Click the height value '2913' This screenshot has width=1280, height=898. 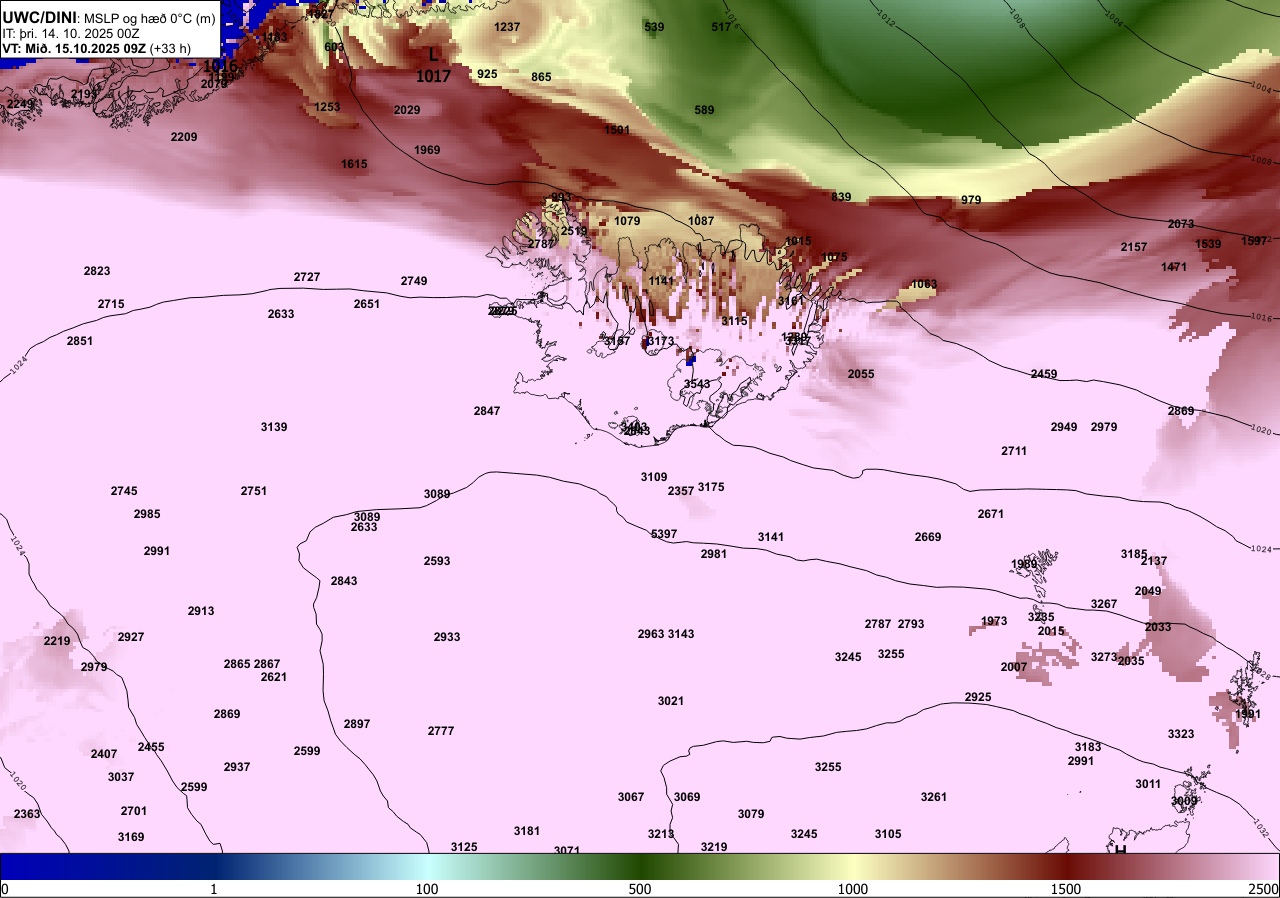coord(201,611)
